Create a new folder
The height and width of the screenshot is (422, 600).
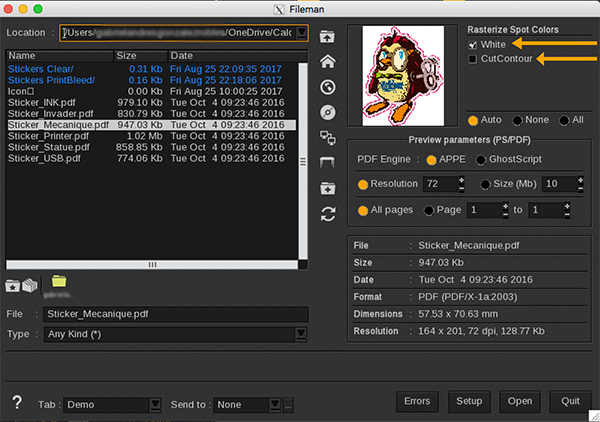(327, 188)
